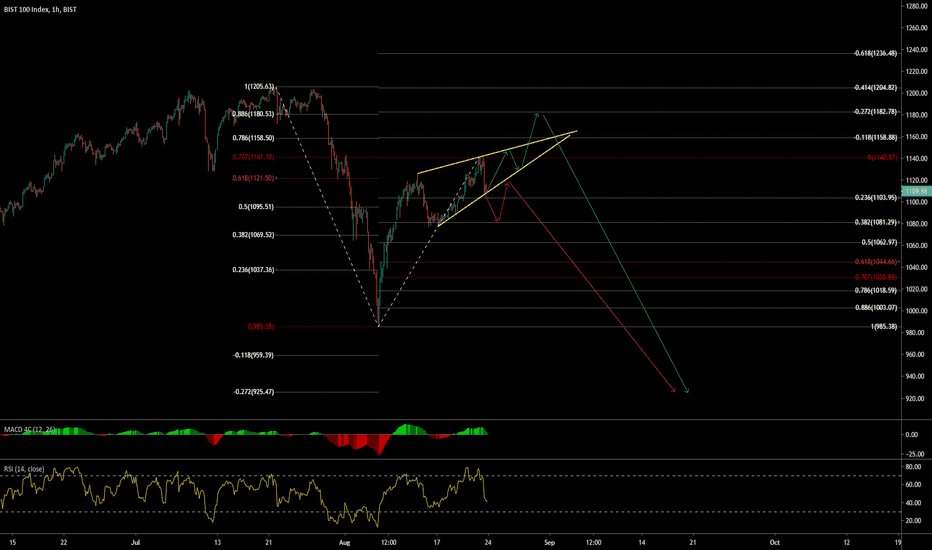Click Fibonacci label 1(1205.63)
The height and width of the screenshot is (550, 932).
coord(259,87)
